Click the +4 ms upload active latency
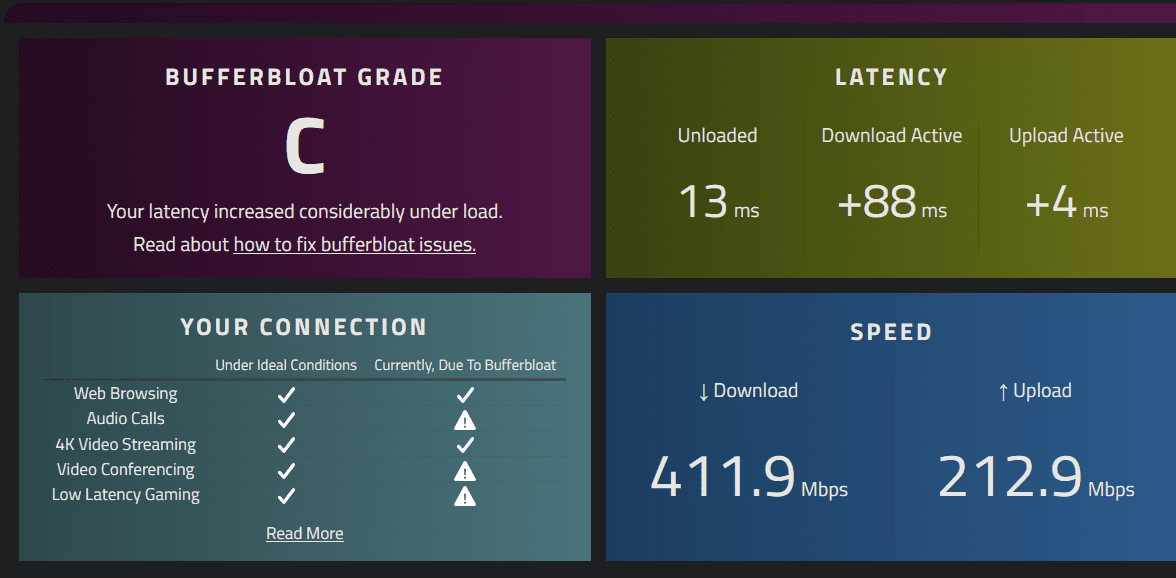Image resolution: width=1176 pixels, height=578 pixels. 1066,202
